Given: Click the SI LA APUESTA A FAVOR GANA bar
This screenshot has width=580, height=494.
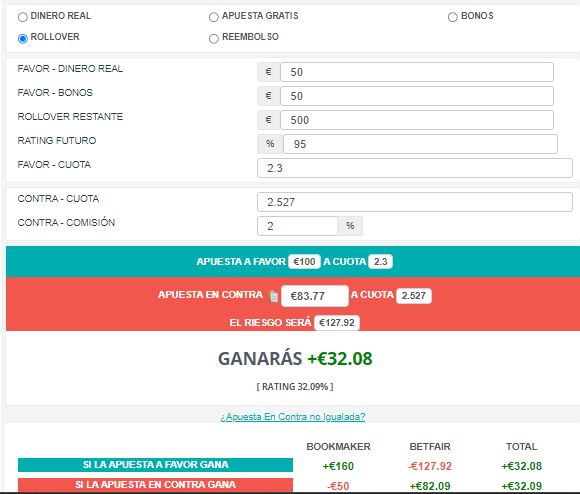Looking at the screenshot, I should pyautogui.click(x=155, y=465).
